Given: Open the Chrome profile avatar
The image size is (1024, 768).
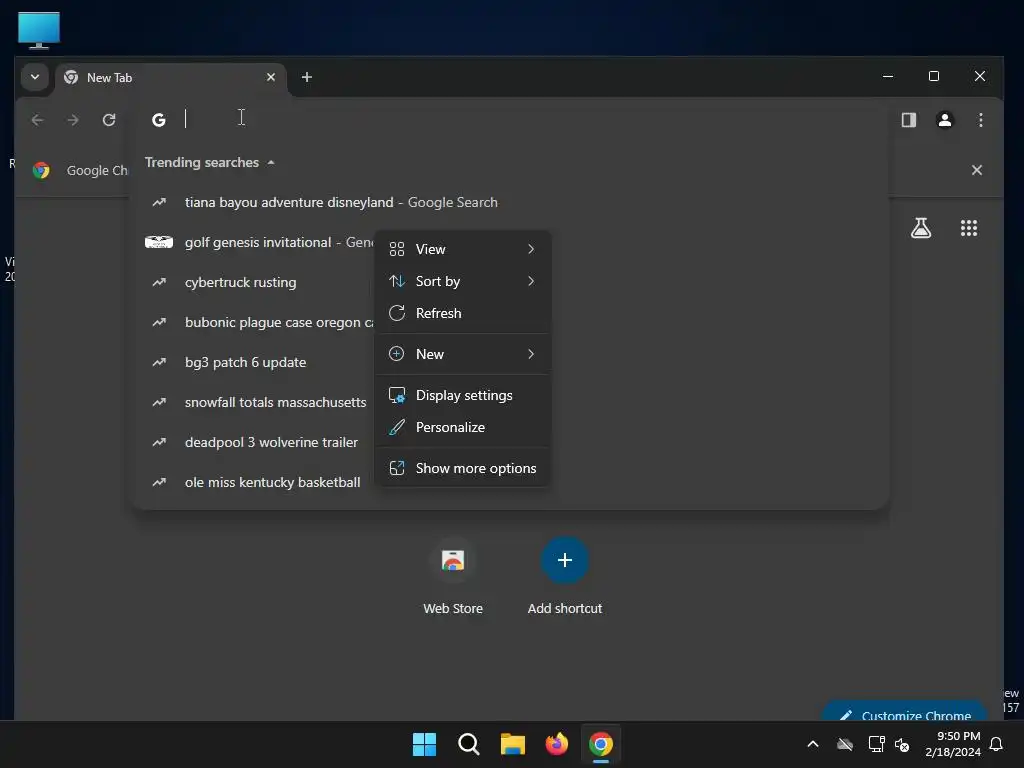Looking at the screenshot, I should (944, 120).
